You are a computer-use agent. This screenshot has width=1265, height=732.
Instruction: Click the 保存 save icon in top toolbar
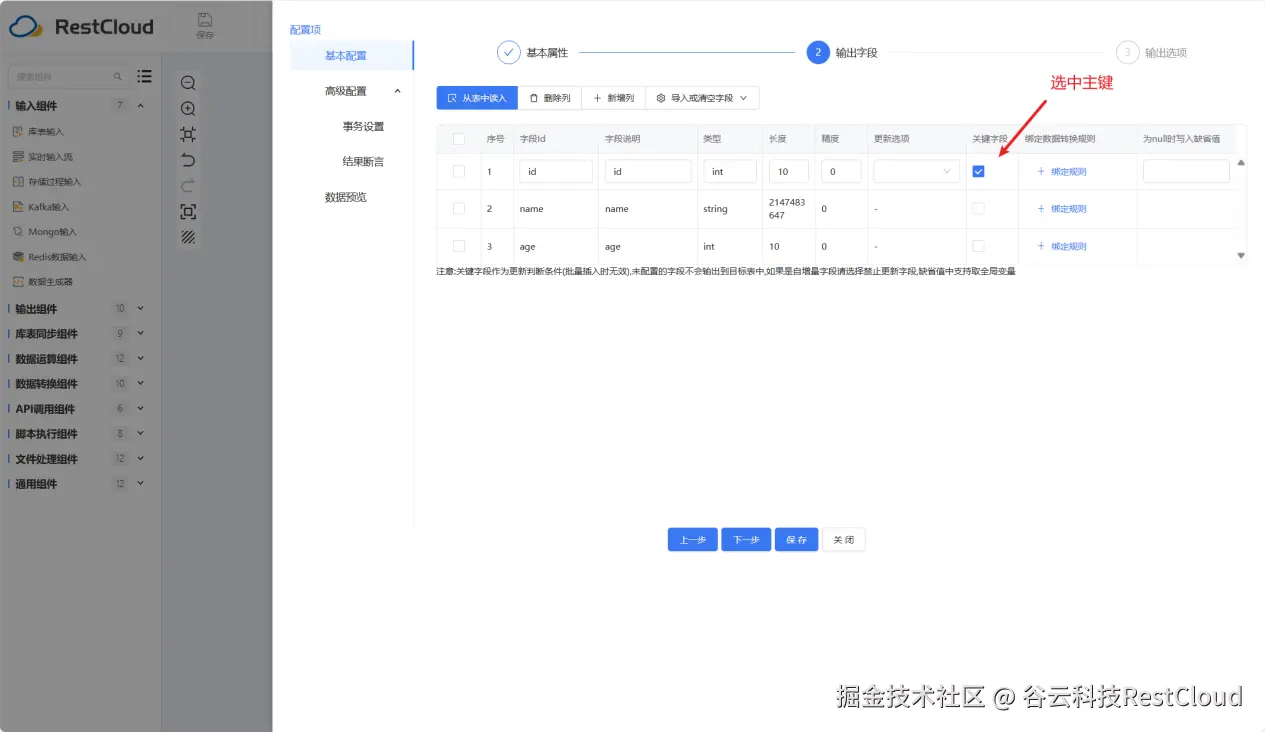(205, 26)
